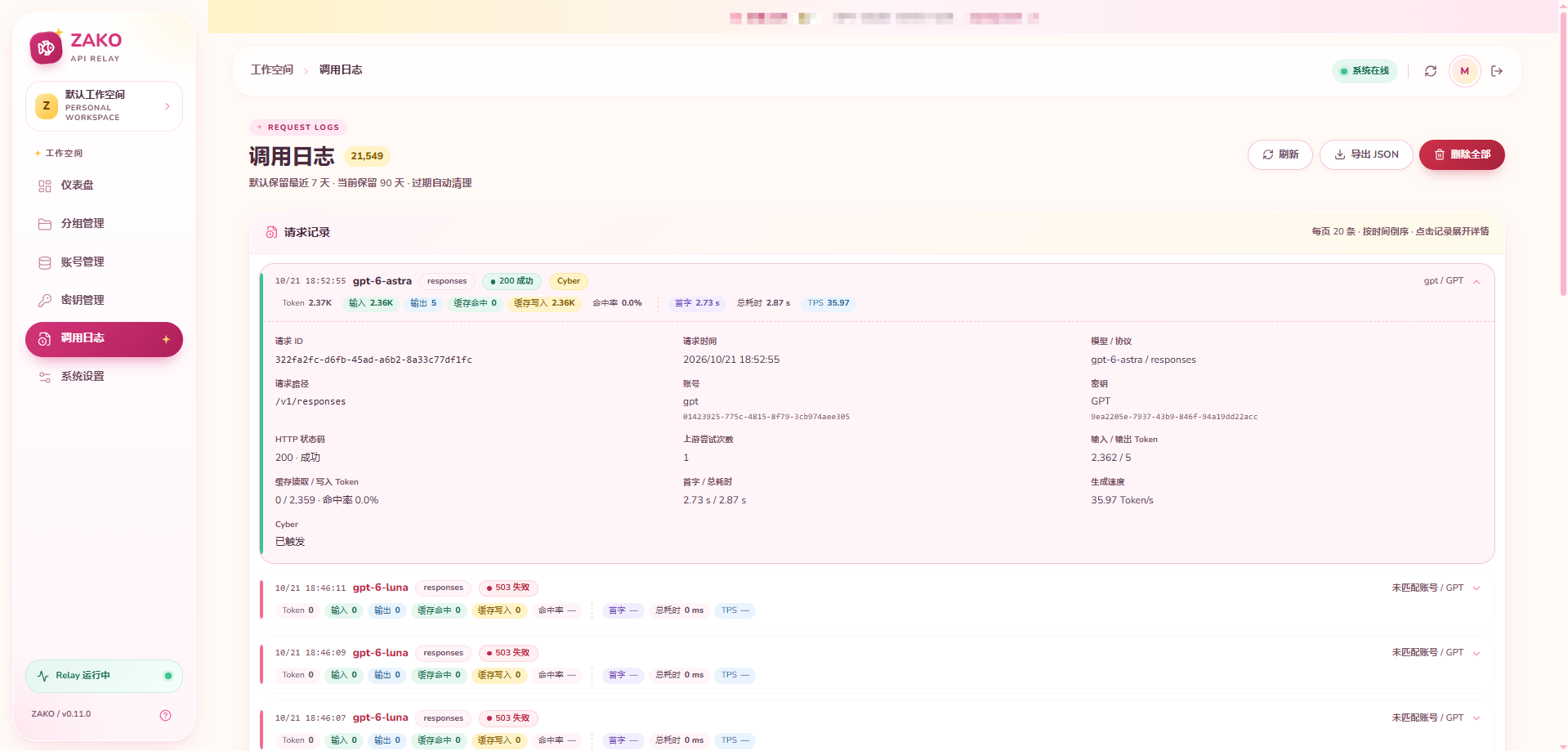Screen dimensions: 1568x751
Task: Open 密钥管理 in the sidebar
Action: pos(104,301)
